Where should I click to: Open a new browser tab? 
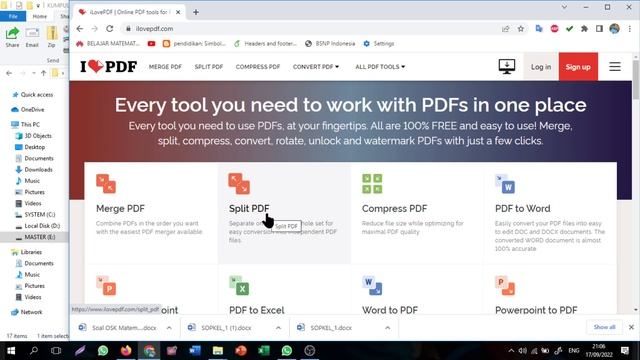[x=196, y=12]
